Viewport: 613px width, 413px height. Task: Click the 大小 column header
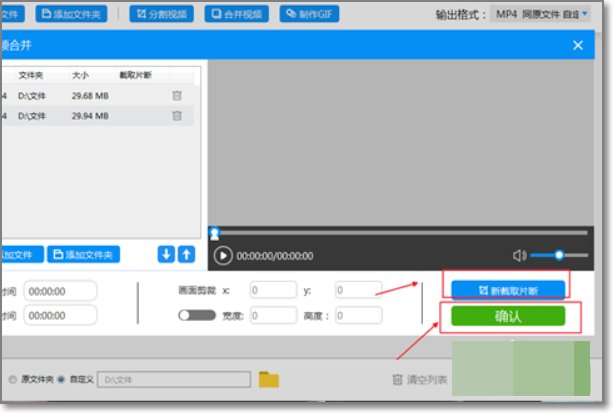[x=81, y=75]
